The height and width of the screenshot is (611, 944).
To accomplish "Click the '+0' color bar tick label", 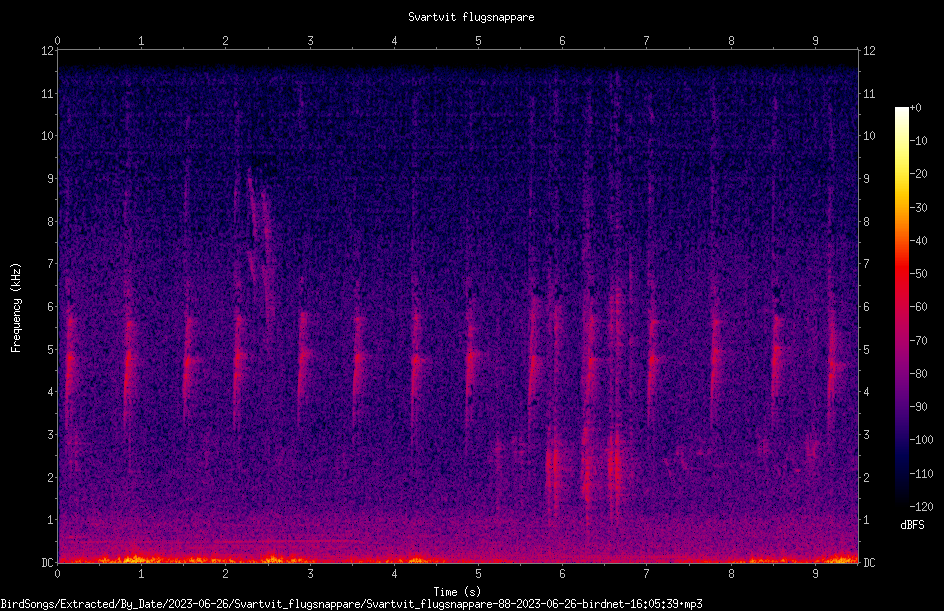I will click(915, 108).
